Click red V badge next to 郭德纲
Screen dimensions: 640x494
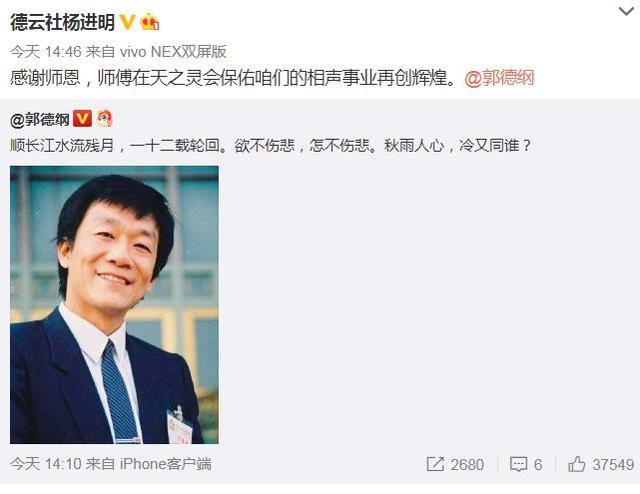pos(82,119)
